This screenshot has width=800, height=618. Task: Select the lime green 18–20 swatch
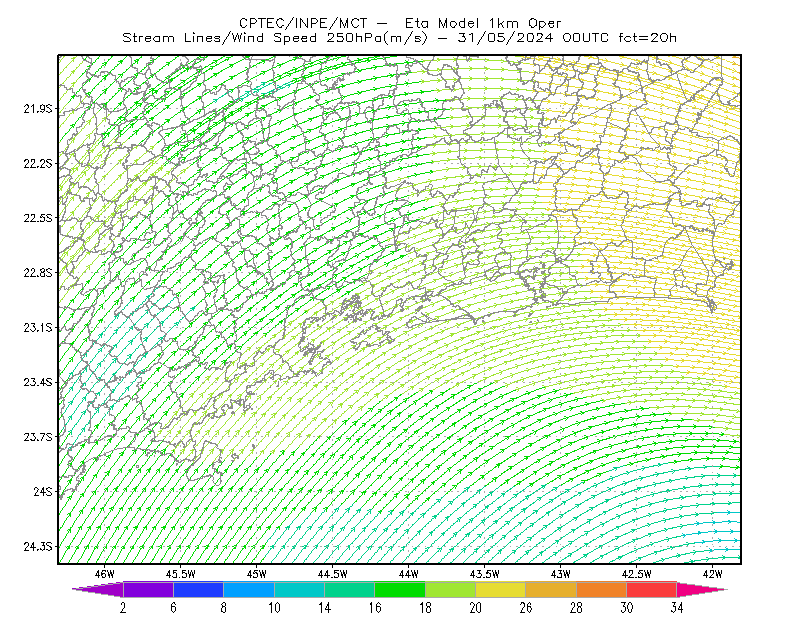(x=451, y=589)
